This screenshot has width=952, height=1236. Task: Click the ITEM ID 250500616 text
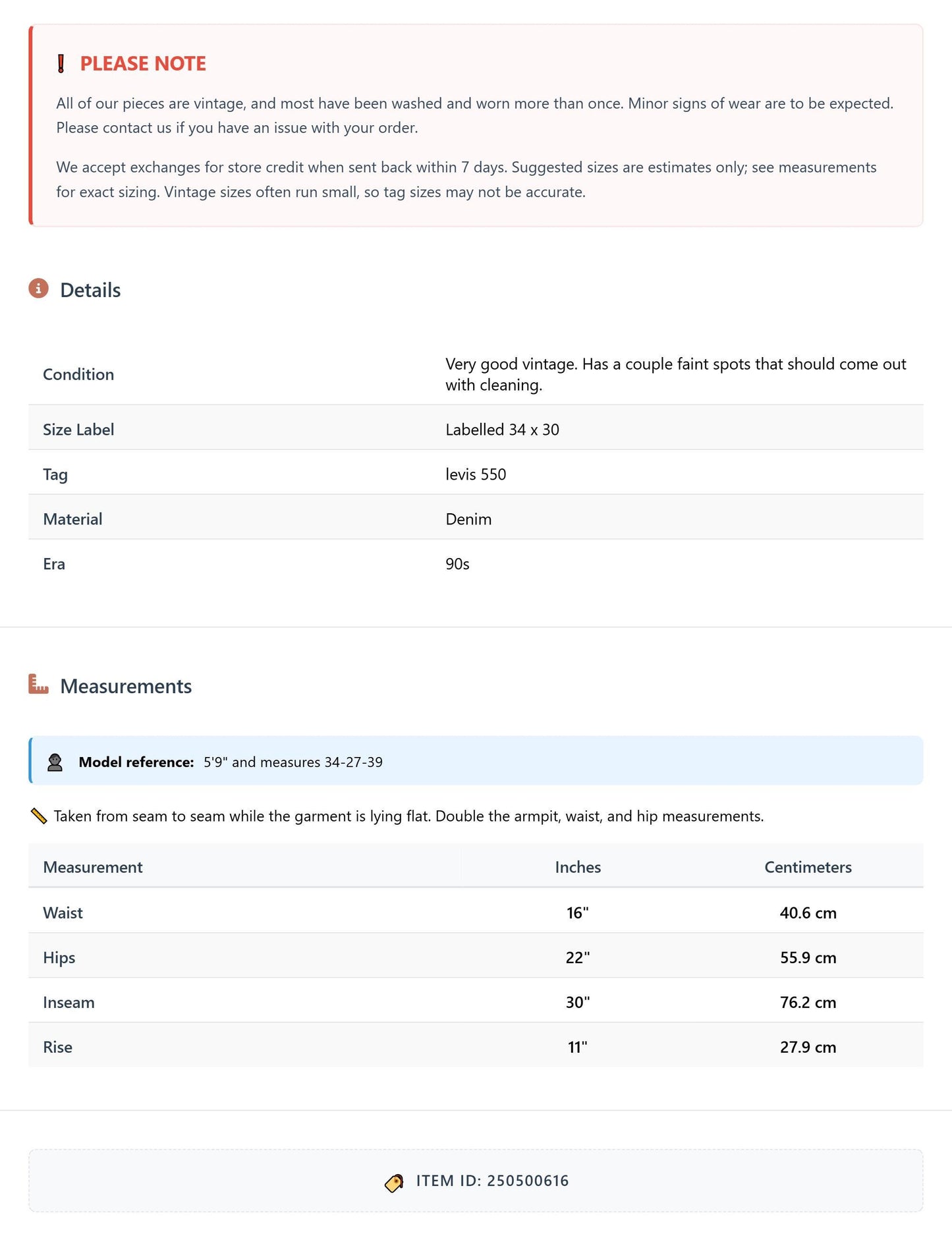point(492,1181)
